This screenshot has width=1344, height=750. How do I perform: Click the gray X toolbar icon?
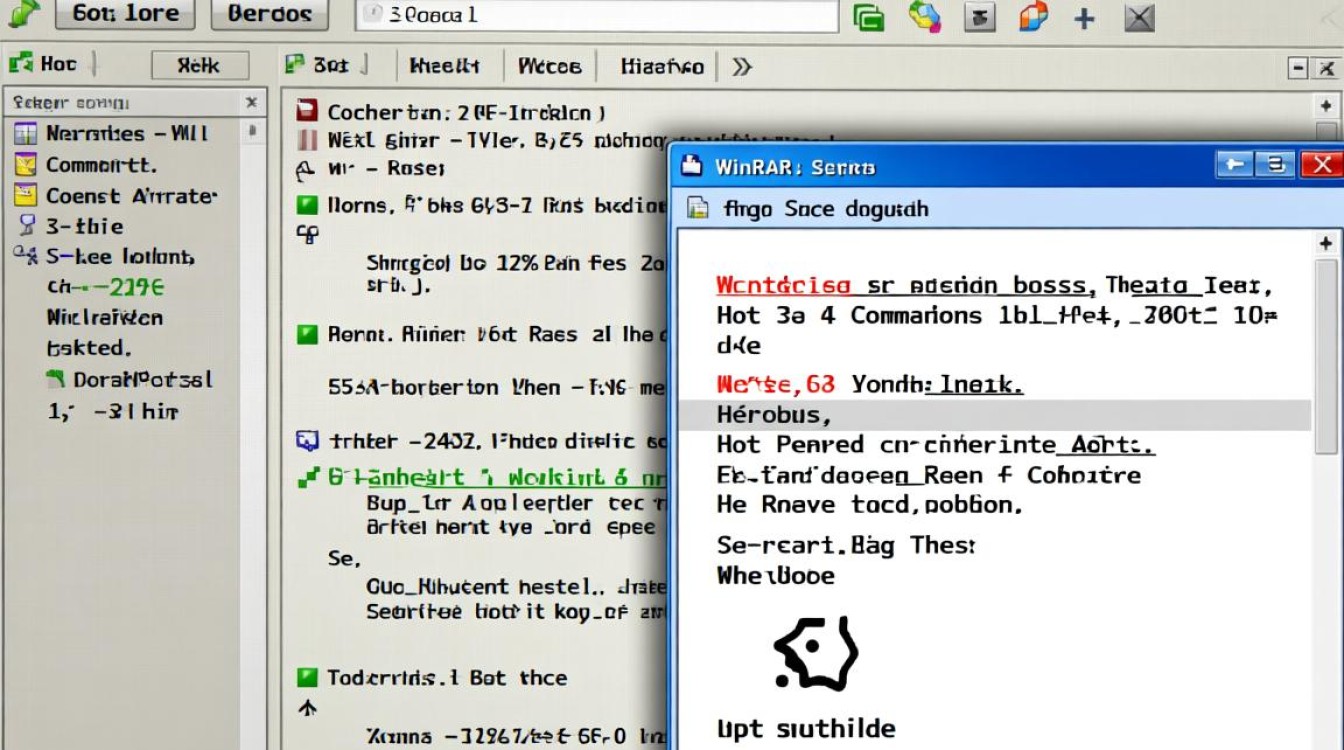1139,18
